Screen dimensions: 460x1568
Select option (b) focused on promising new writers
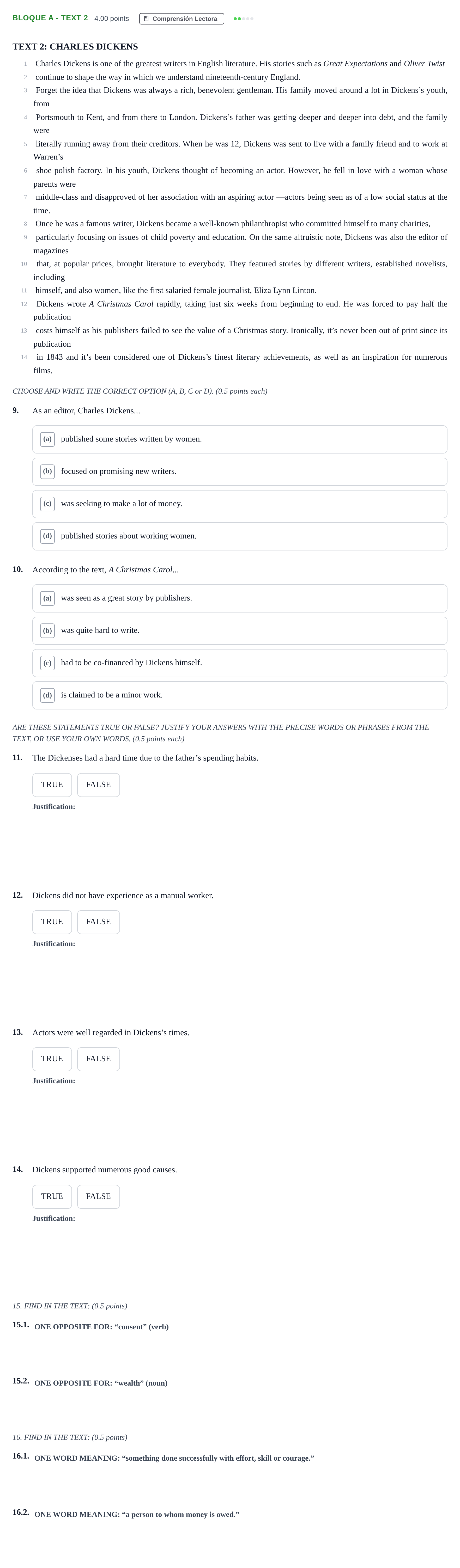[x=239, y=472]
